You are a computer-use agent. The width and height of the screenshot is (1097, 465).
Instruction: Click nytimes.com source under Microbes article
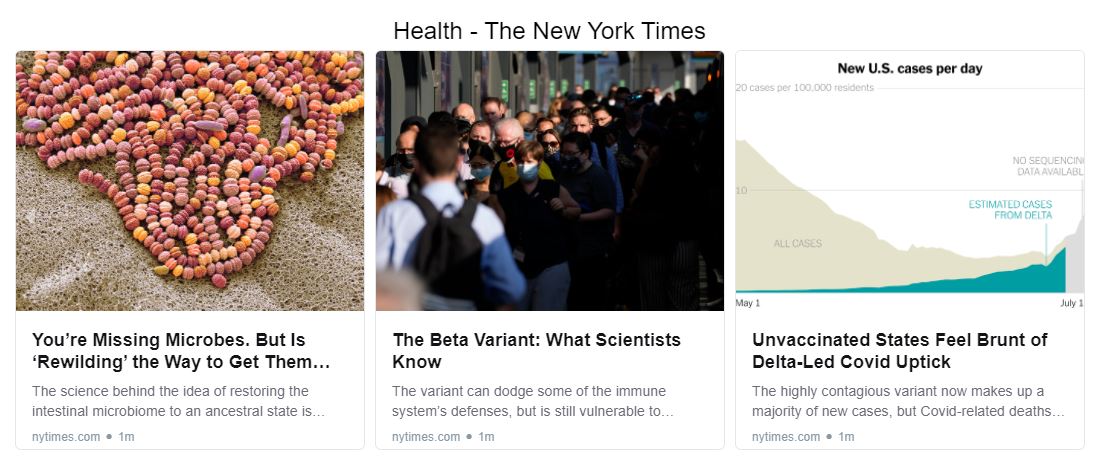66,437
